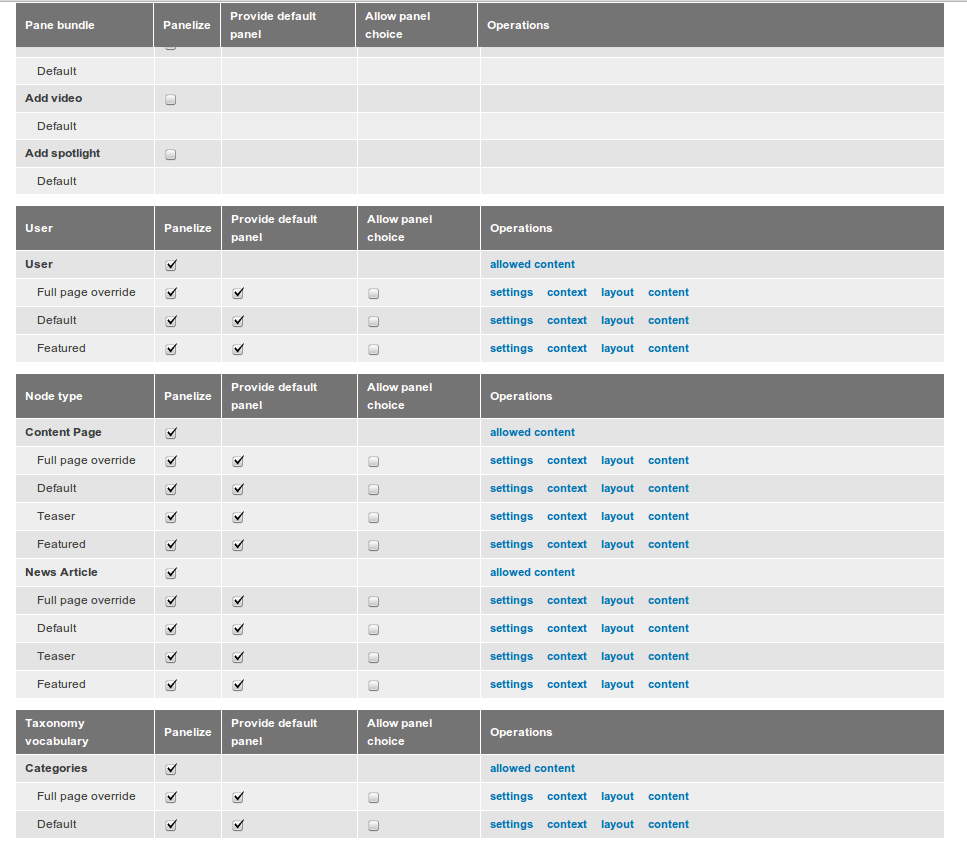Open settings for User Full page override
The image size is (967, 843).
point(511,292)
